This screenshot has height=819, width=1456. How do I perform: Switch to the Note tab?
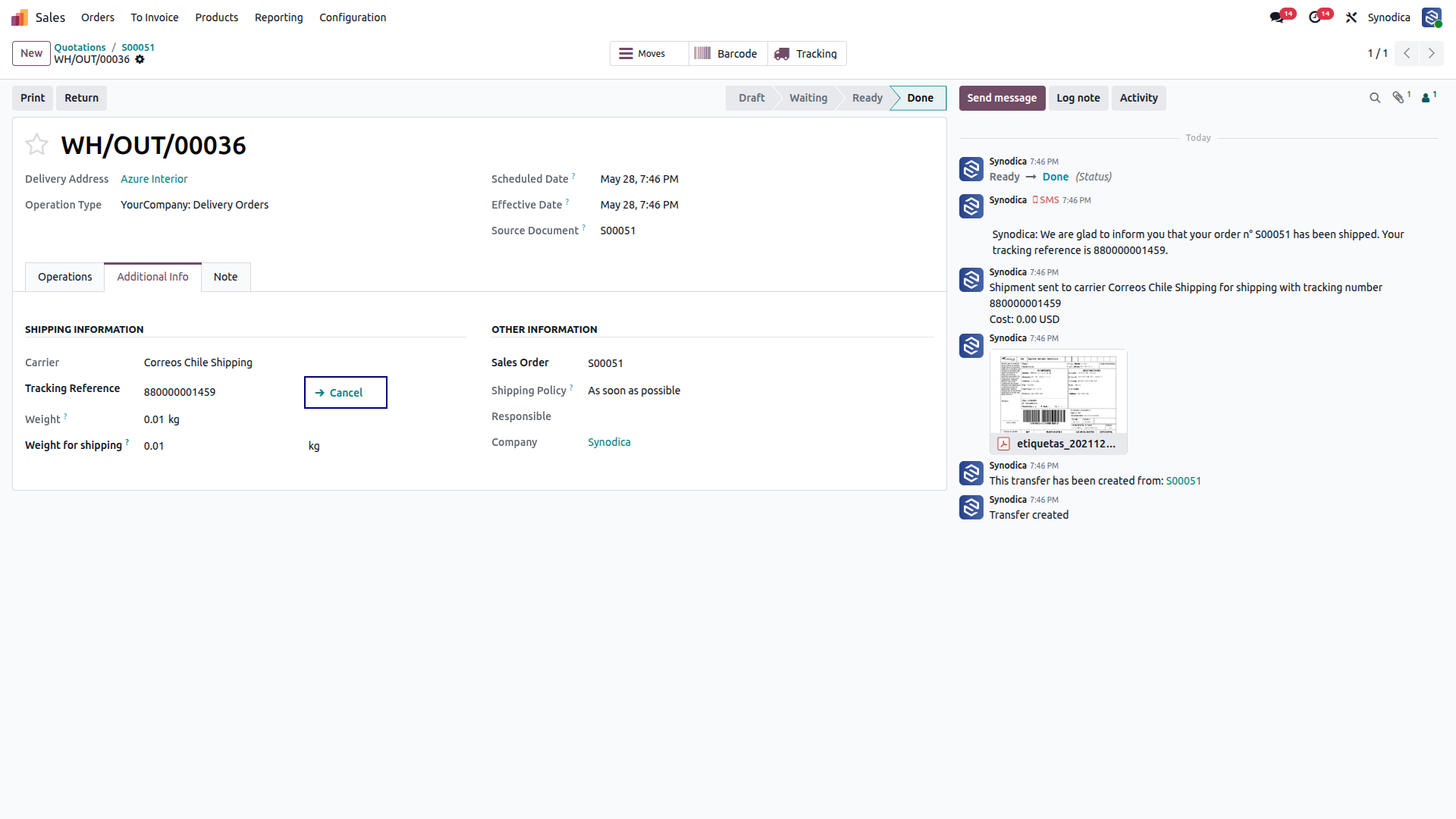click(x=225, y=277)
